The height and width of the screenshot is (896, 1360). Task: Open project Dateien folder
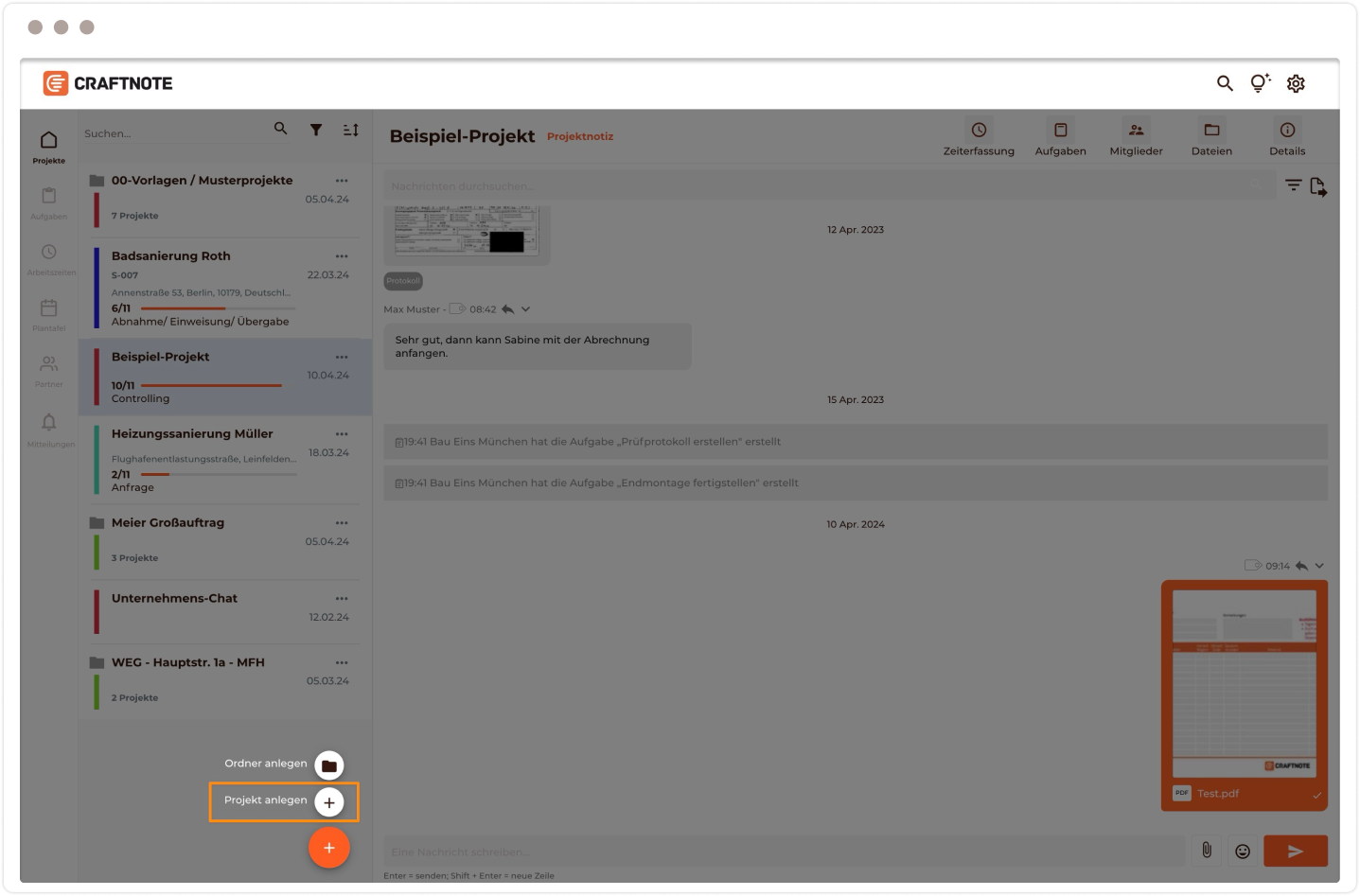(x=1211, y=131)
